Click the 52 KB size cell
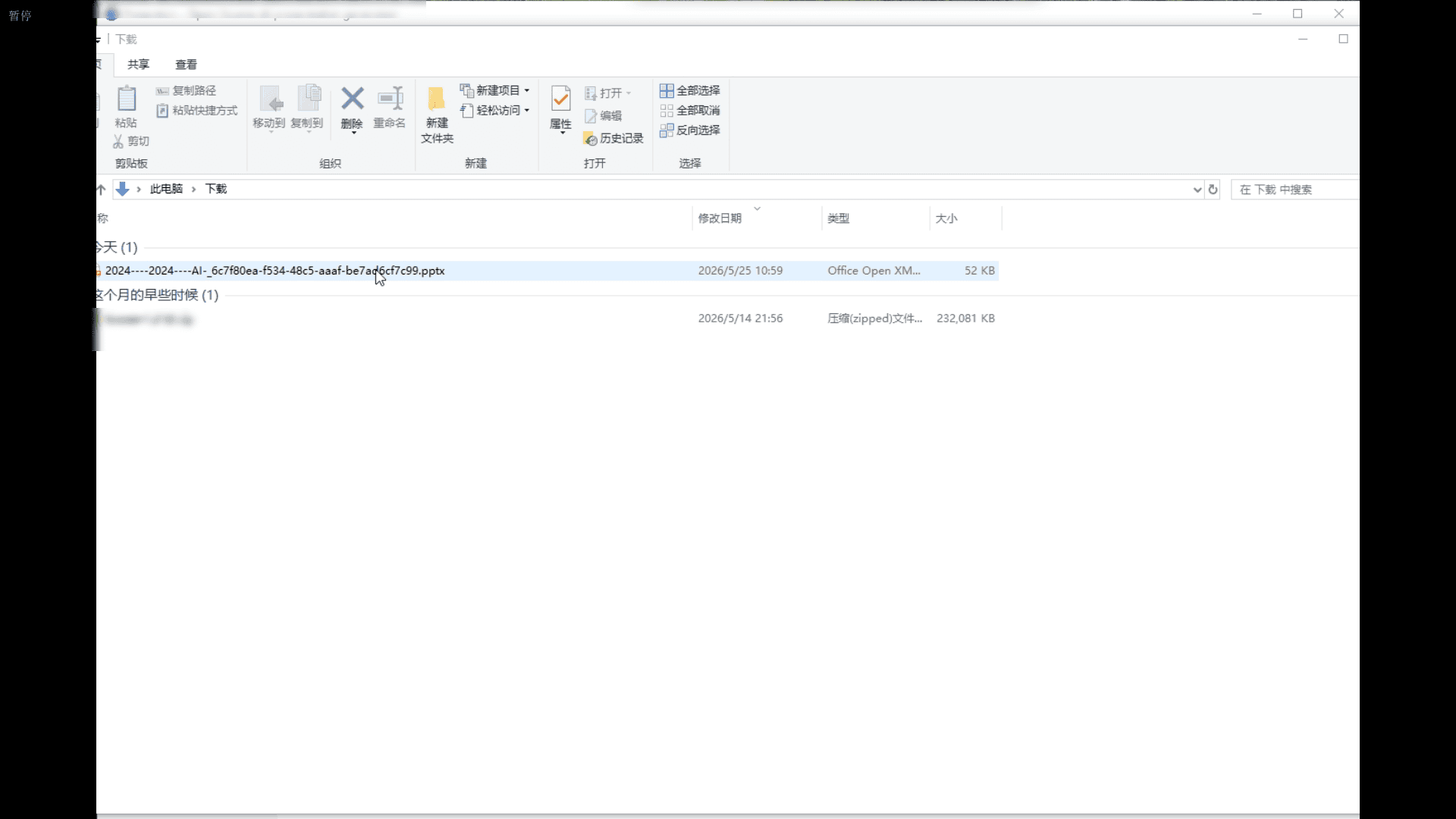This screenshot has width=1456, height=819. tap(979, 271)
